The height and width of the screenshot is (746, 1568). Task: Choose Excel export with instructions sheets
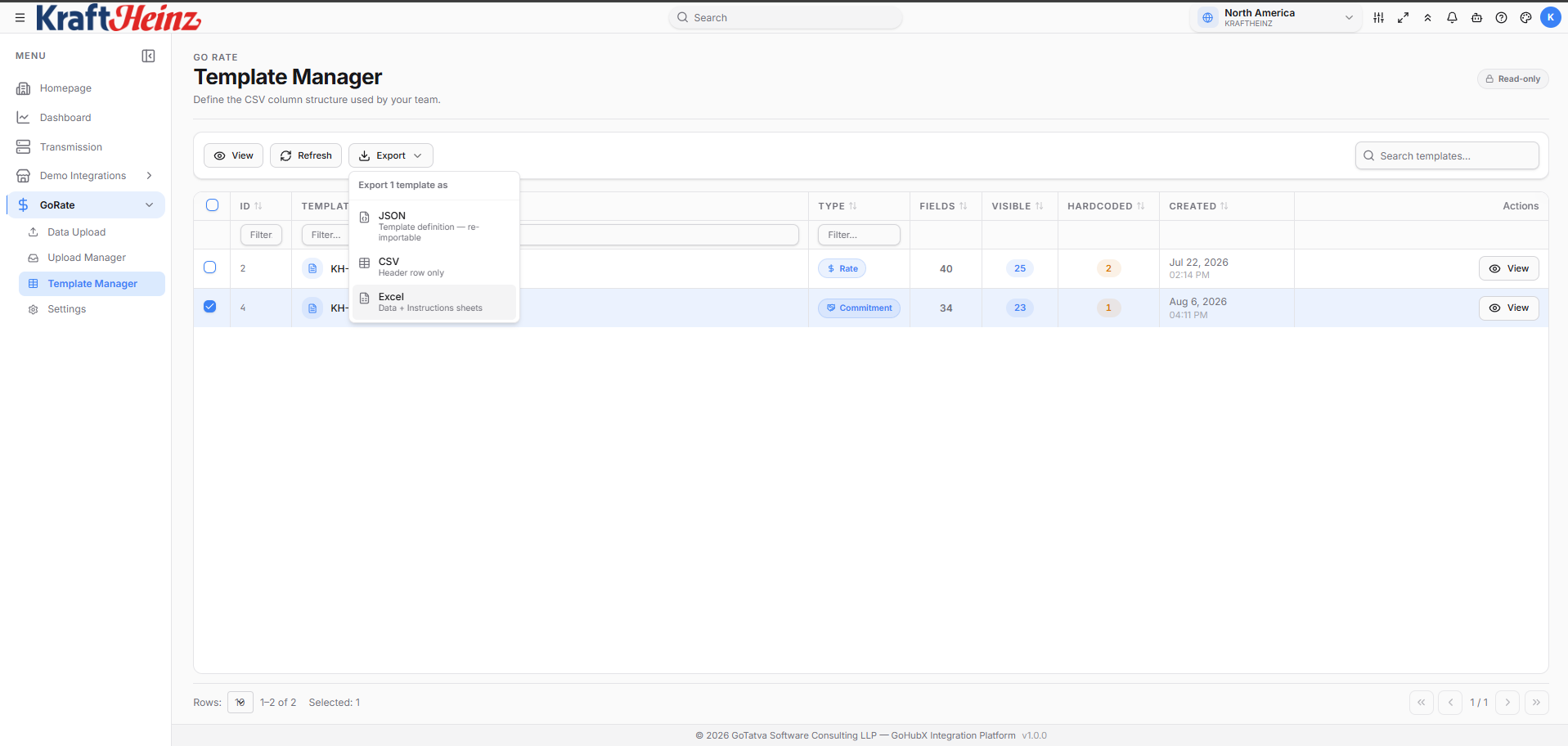click(x=434, y=302)
